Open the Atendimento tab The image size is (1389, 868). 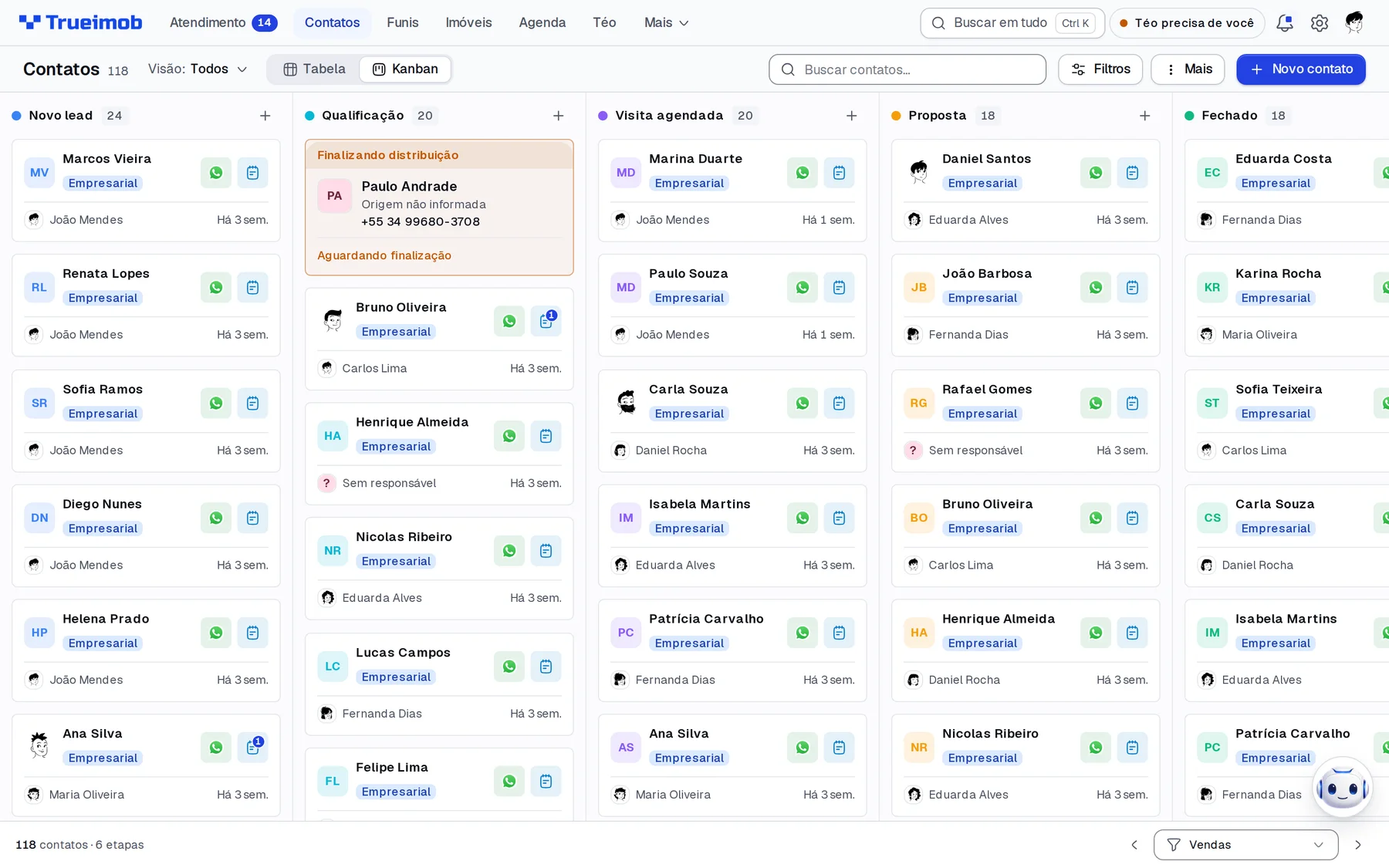[223, 23]
